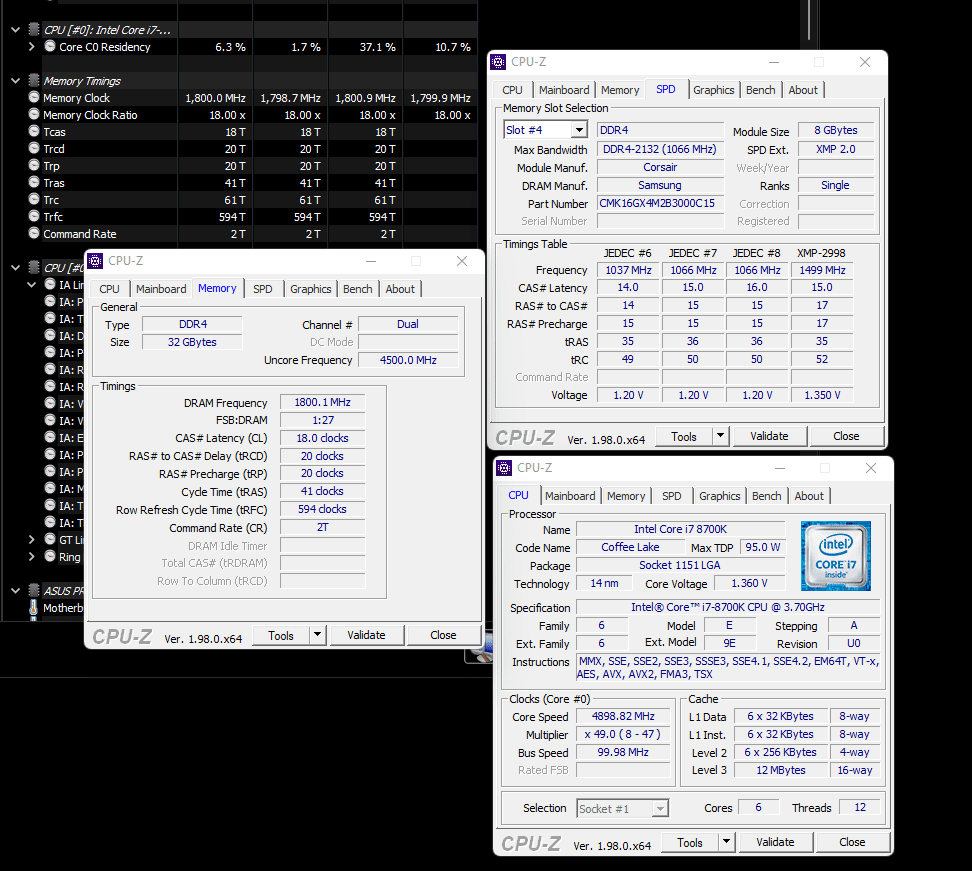Switch to Mainboard tab in SPD window
Screen dimensions: 972x871
coord(564,90)
